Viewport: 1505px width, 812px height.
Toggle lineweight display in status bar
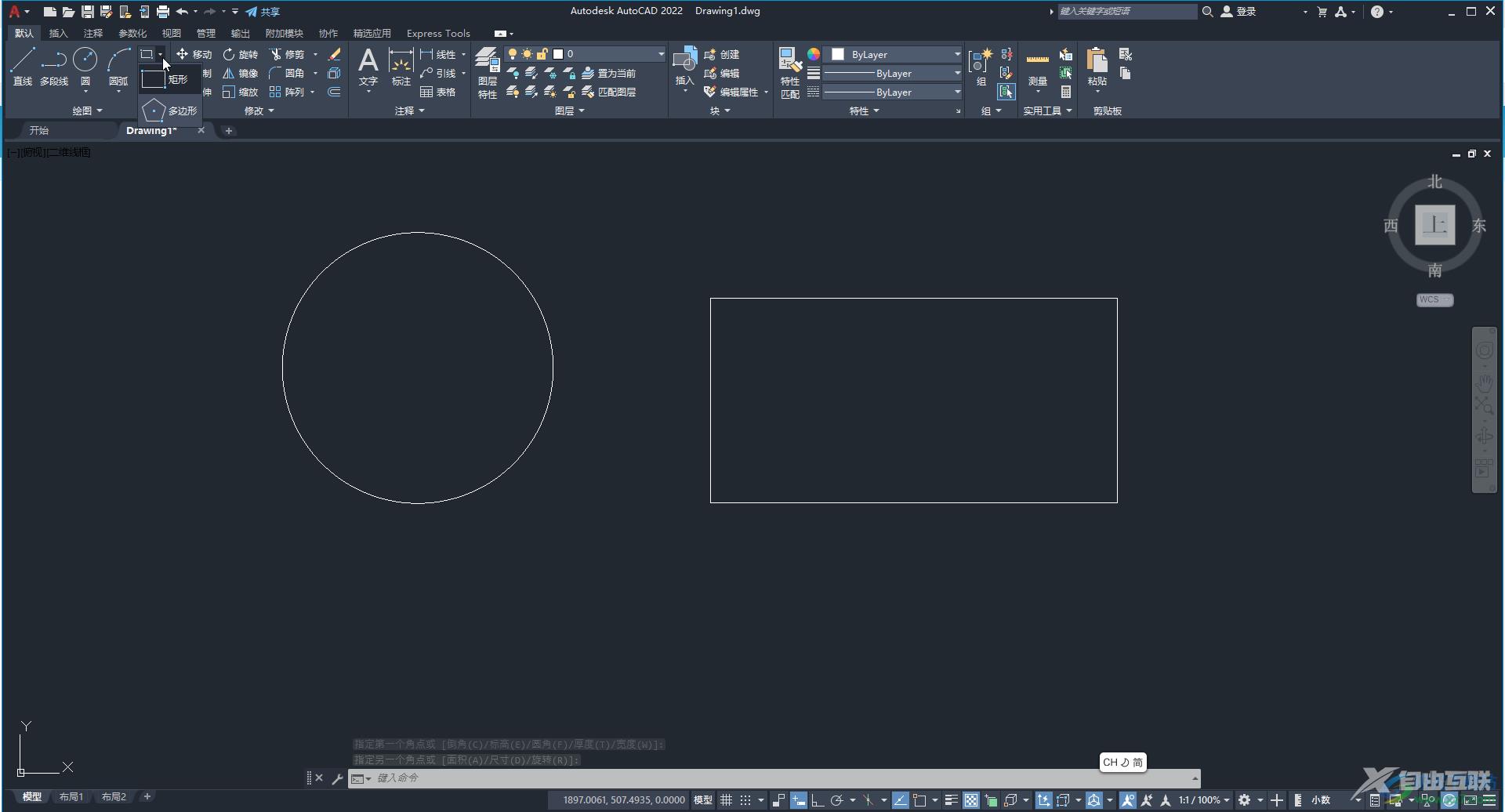pyautogui.click(x=951, y=800)
